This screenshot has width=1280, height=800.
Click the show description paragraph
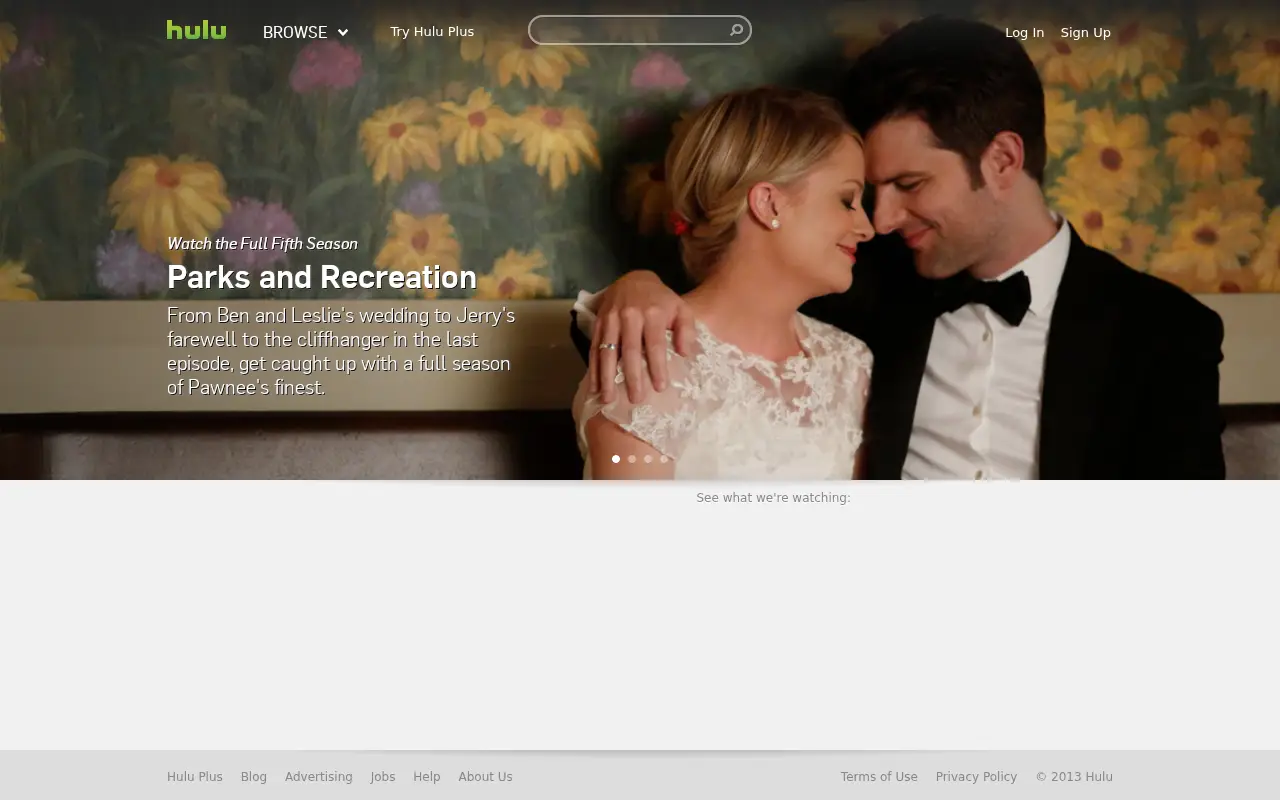pos(341,351)
